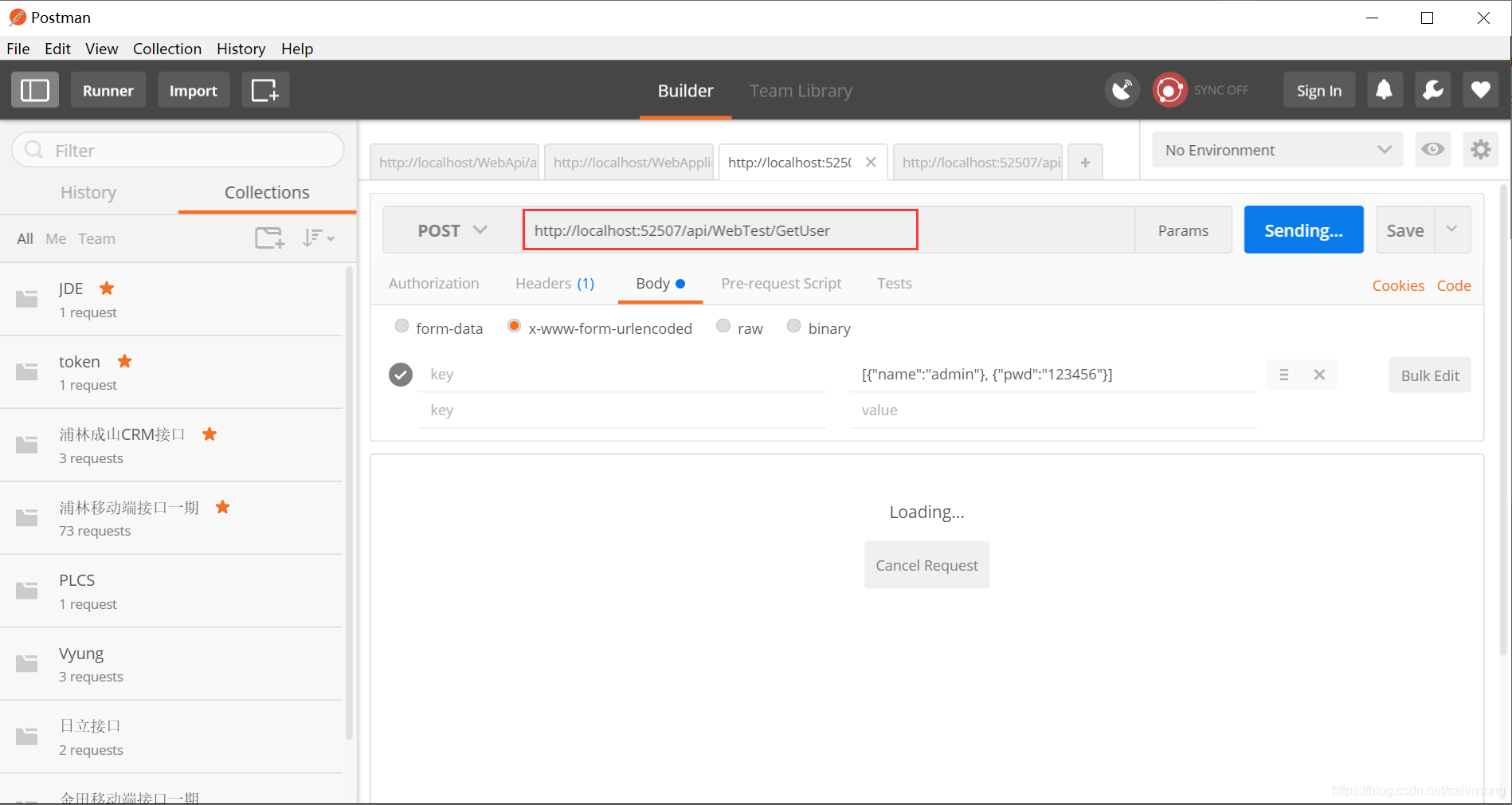Switch to the Team Library tab
Screen dimensions: 1512x805
coord(801,91)
